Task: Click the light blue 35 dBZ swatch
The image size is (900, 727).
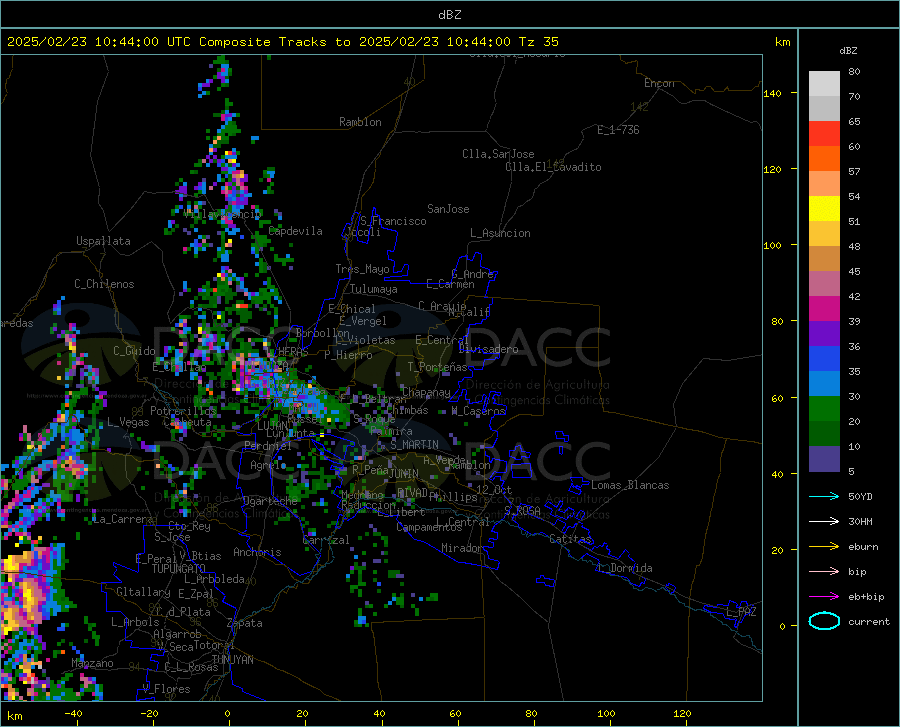Action: click(x=824, y=383)
